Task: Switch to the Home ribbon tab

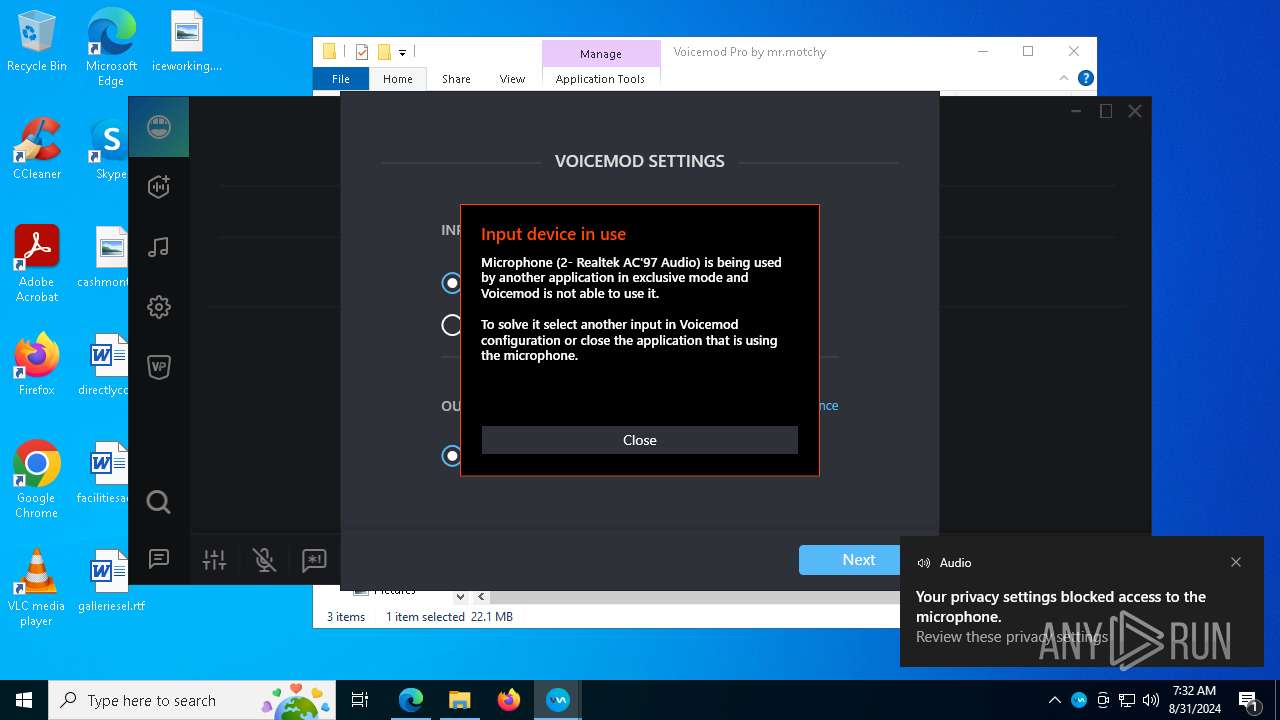Action: tap(398, 79)
